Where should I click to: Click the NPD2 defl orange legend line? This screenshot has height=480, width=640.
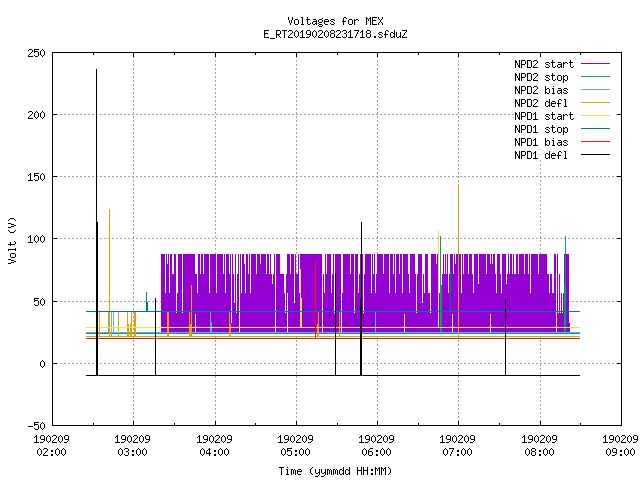coord(595,103)
